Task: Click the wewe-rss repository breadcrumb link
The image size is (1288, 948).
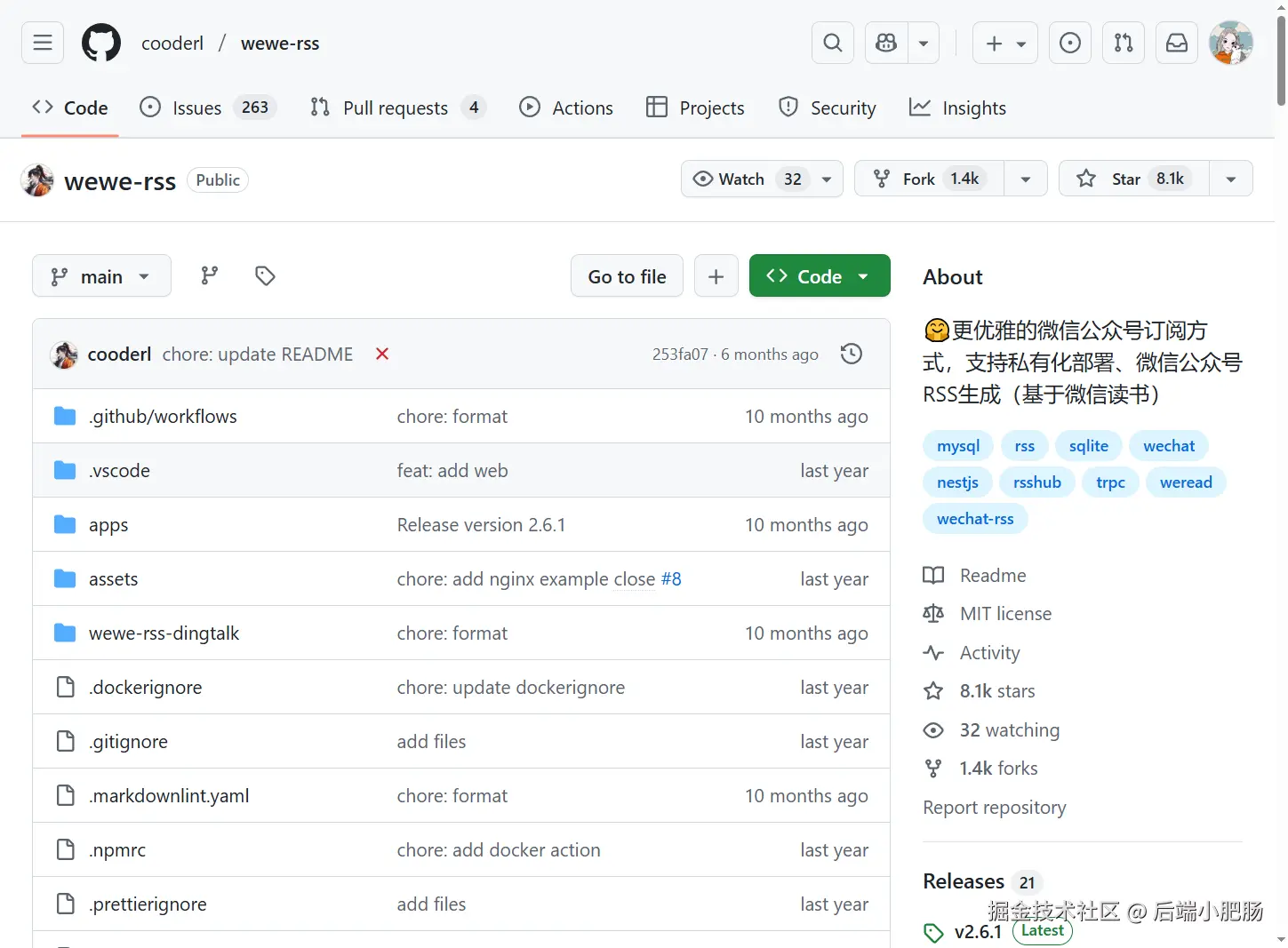Action: pyautogui.click(x=280, y=43)
